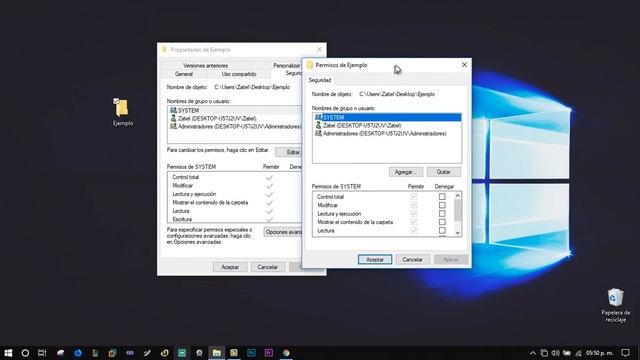Viewport: 640px width, 360px height.
Task: Check Denegar for Control total
Action: (442, 197)
